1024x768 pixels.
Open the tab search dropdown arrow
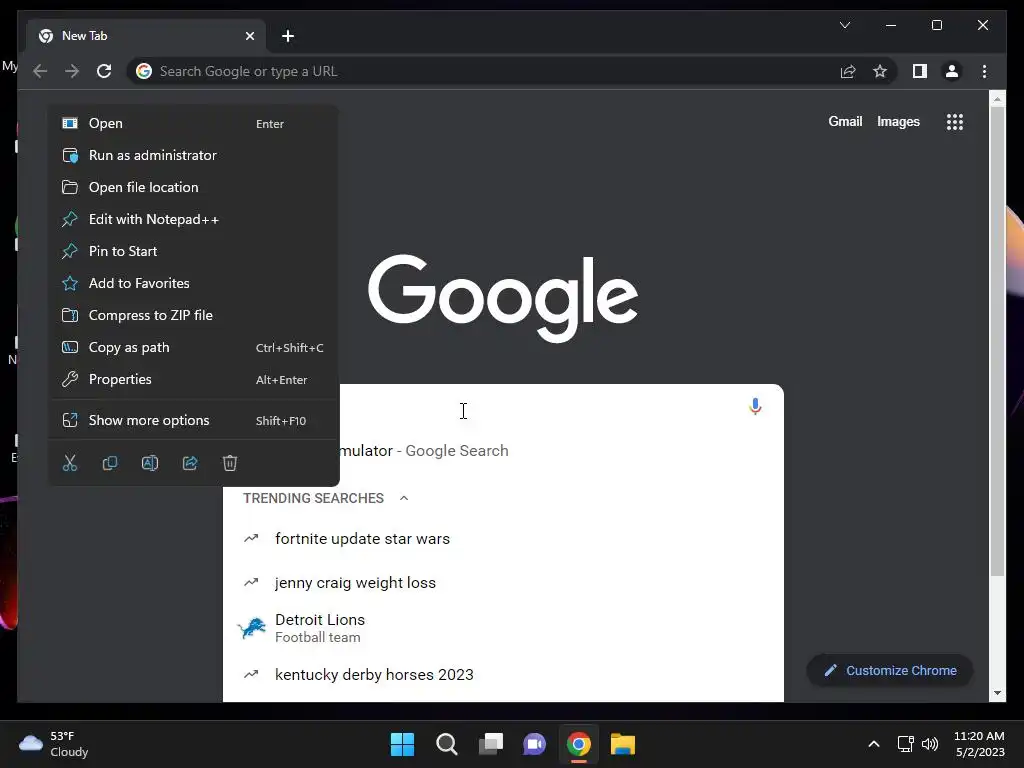[x=845, y=25]
